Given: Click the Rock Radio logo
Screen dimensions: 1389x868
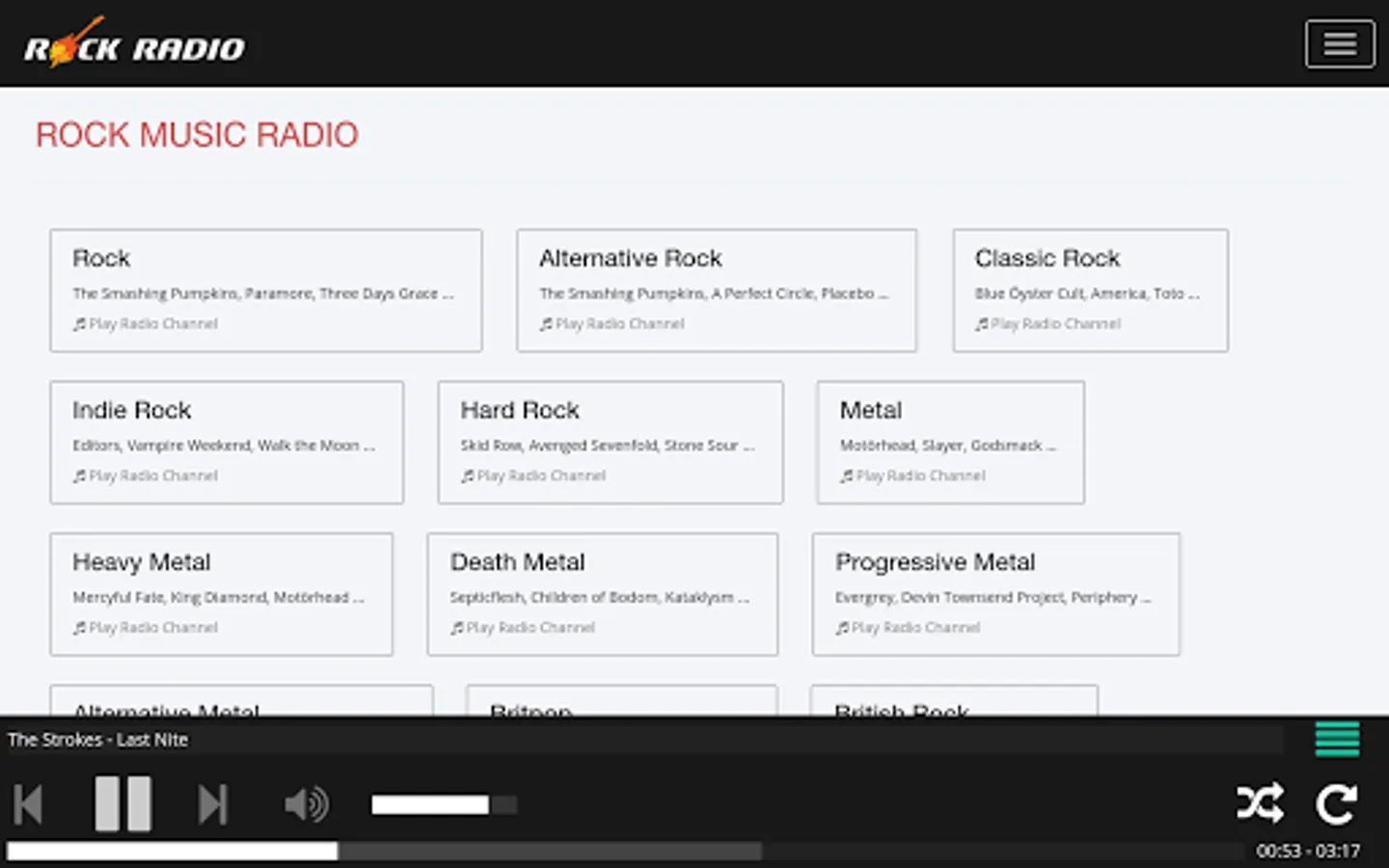Looking at the screenshot, I should 134,43.
